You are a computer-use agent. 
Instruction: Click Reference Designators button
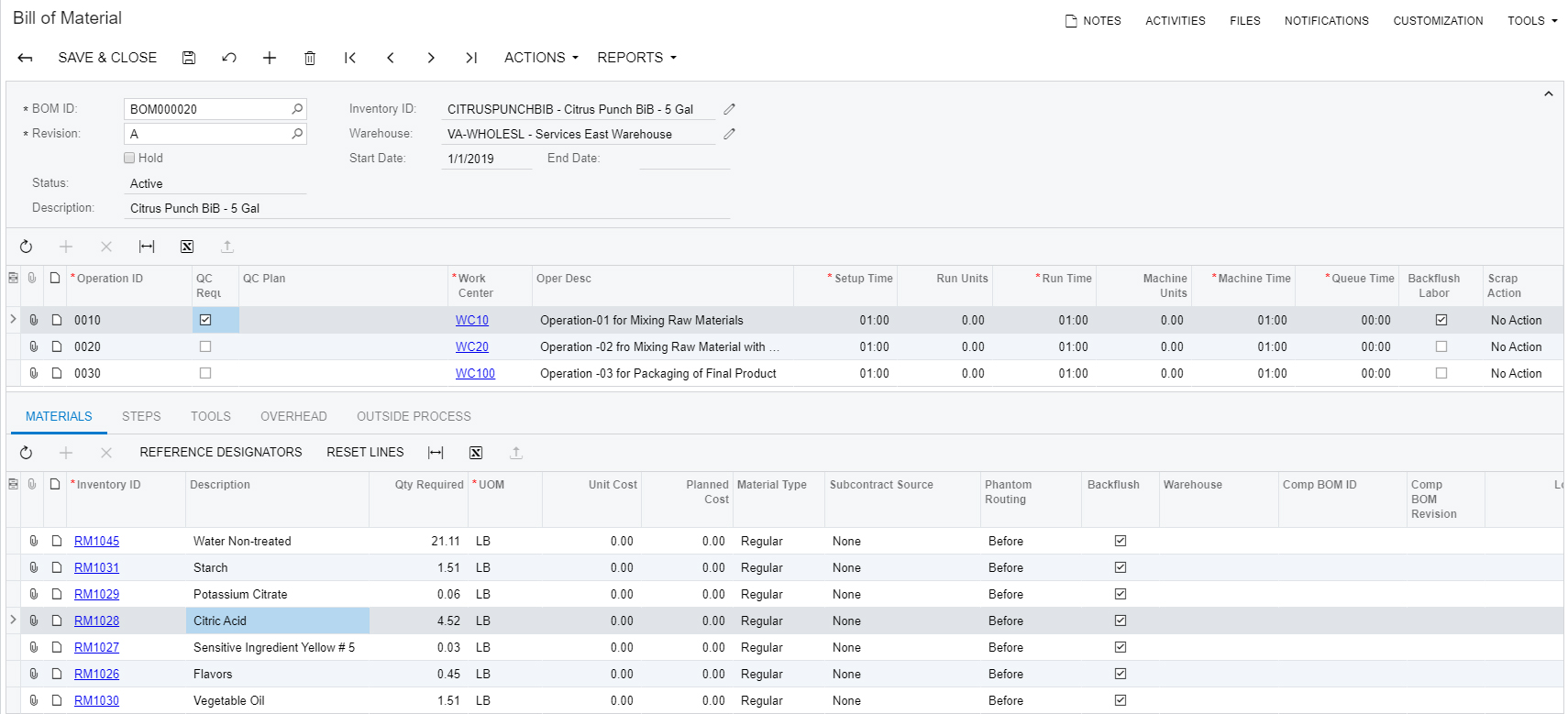[x=221, y=452]
